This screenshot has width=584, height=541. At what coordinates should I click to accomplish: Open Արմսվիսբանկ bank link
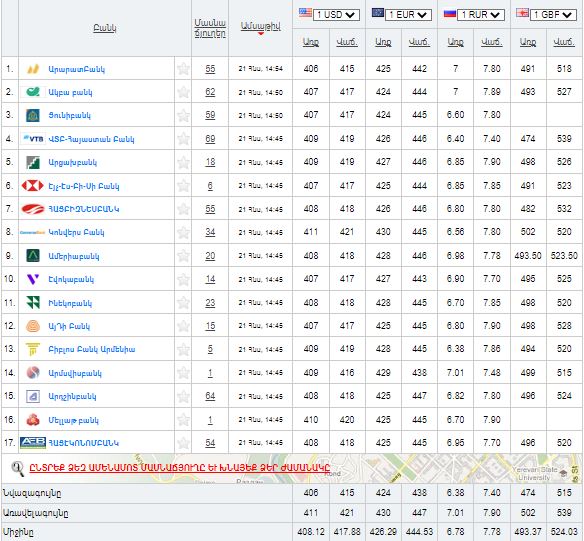point(75,373)
